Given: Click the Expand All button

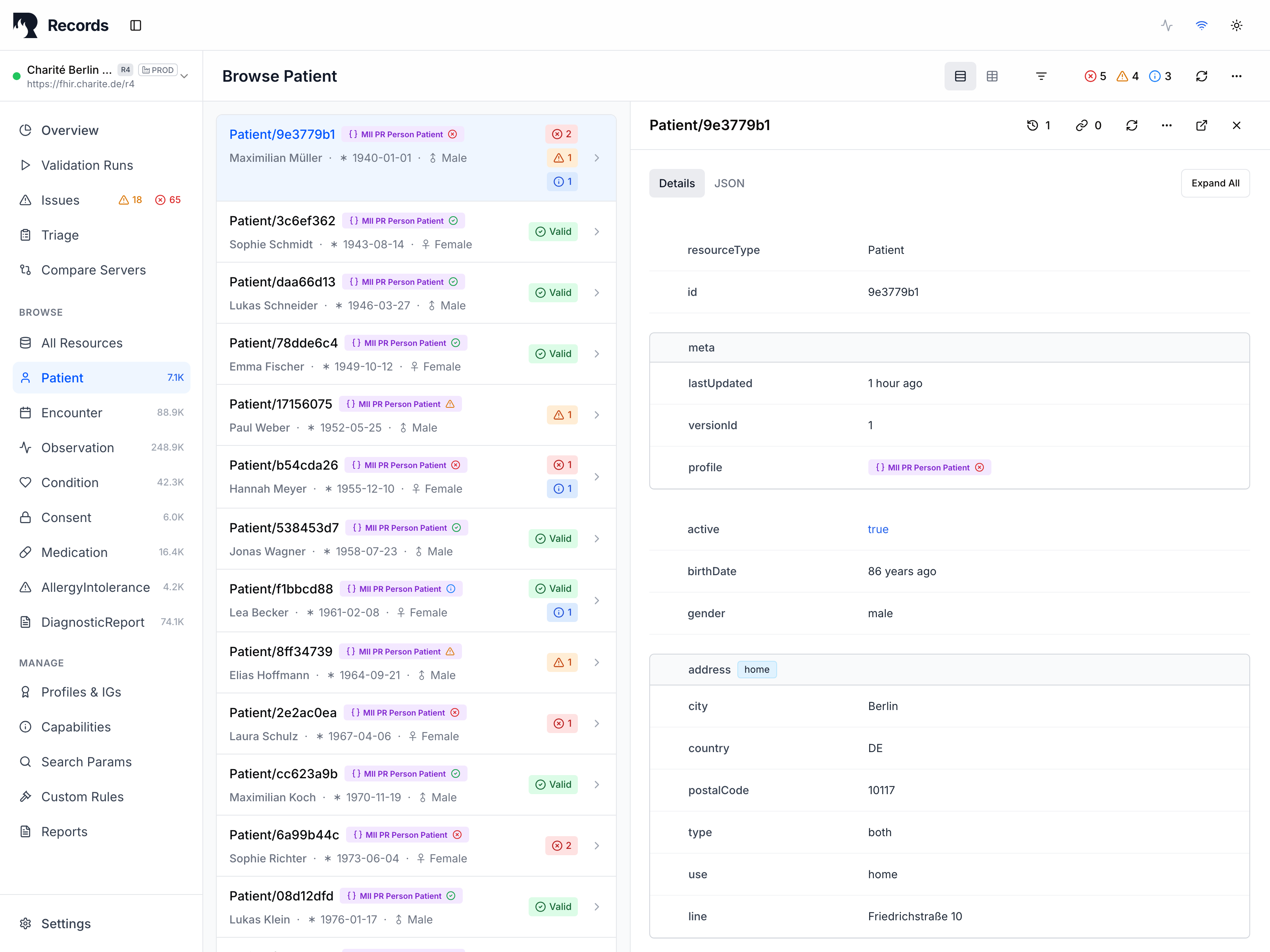Looking at the screenshot, I should coord(1215,183).
